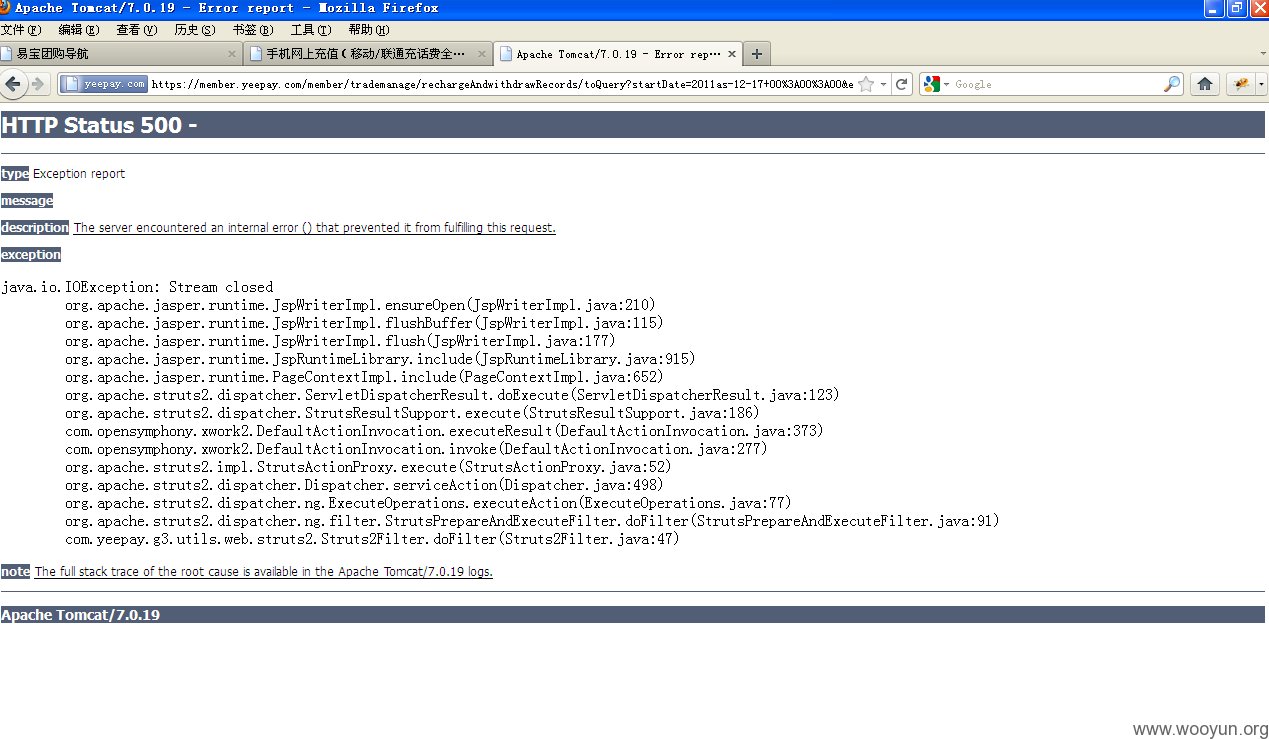
Task: Click the DefaultActionInvocation.invoke stack line
Action: point(416,449)
